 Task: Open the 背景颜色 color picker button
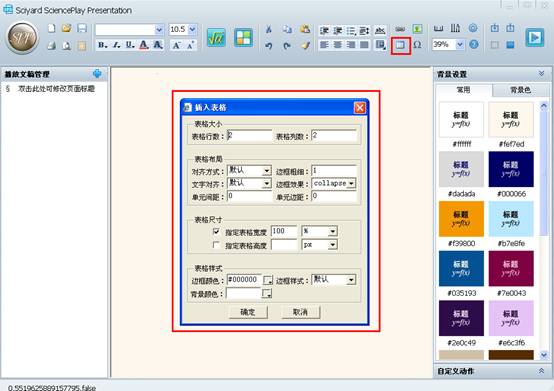pyautogui.click(x=267, y=293)
